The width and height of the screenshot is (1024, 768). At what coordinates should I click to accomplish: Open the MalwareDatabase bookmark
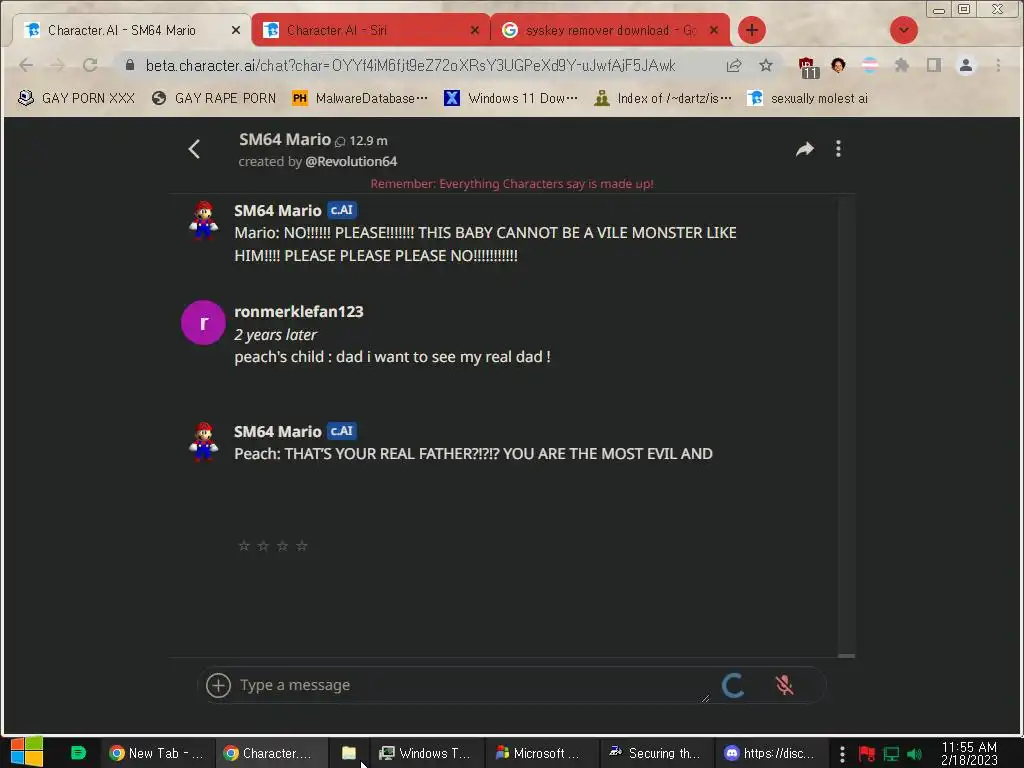tap(360, 98)
